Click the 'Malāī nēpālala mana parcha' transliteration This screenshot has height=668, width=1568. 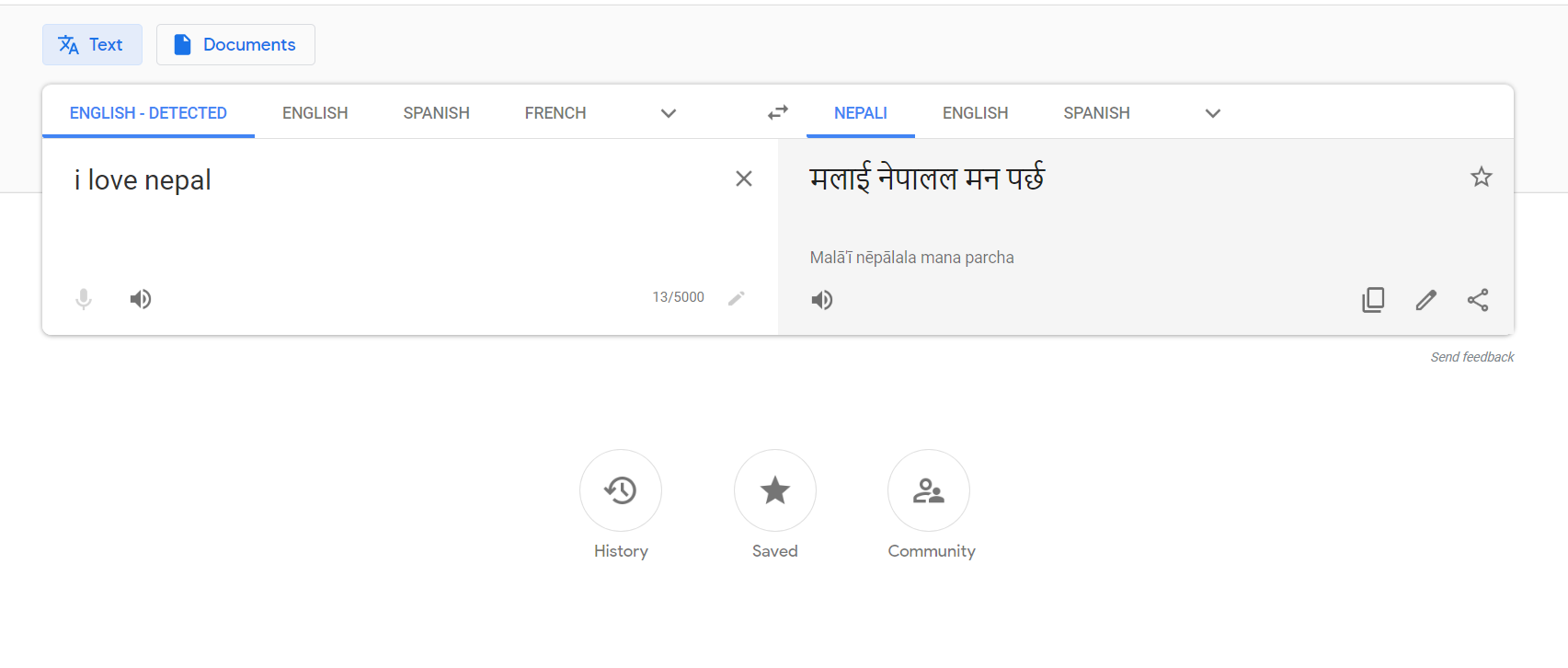912,258
